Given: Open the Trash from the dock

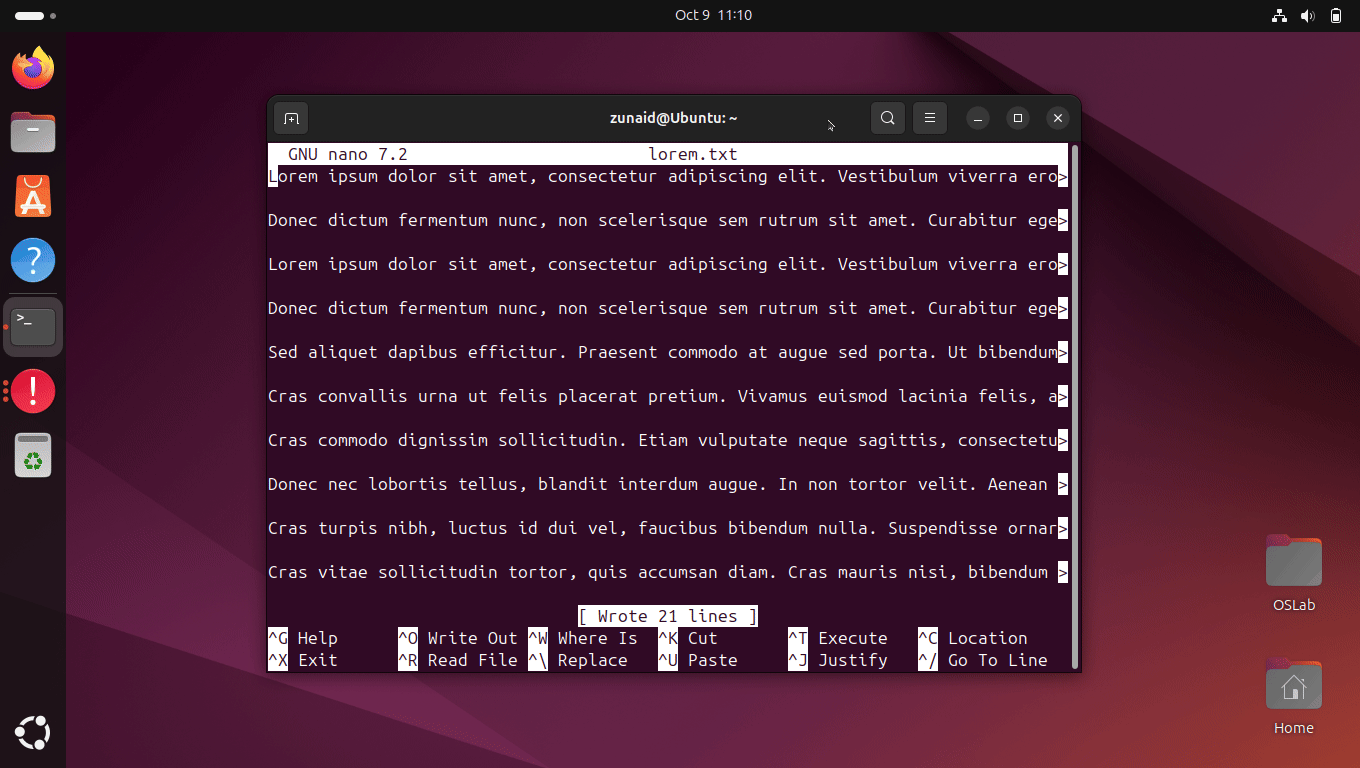Looking at the screenshot, I should tap(33, 455).
